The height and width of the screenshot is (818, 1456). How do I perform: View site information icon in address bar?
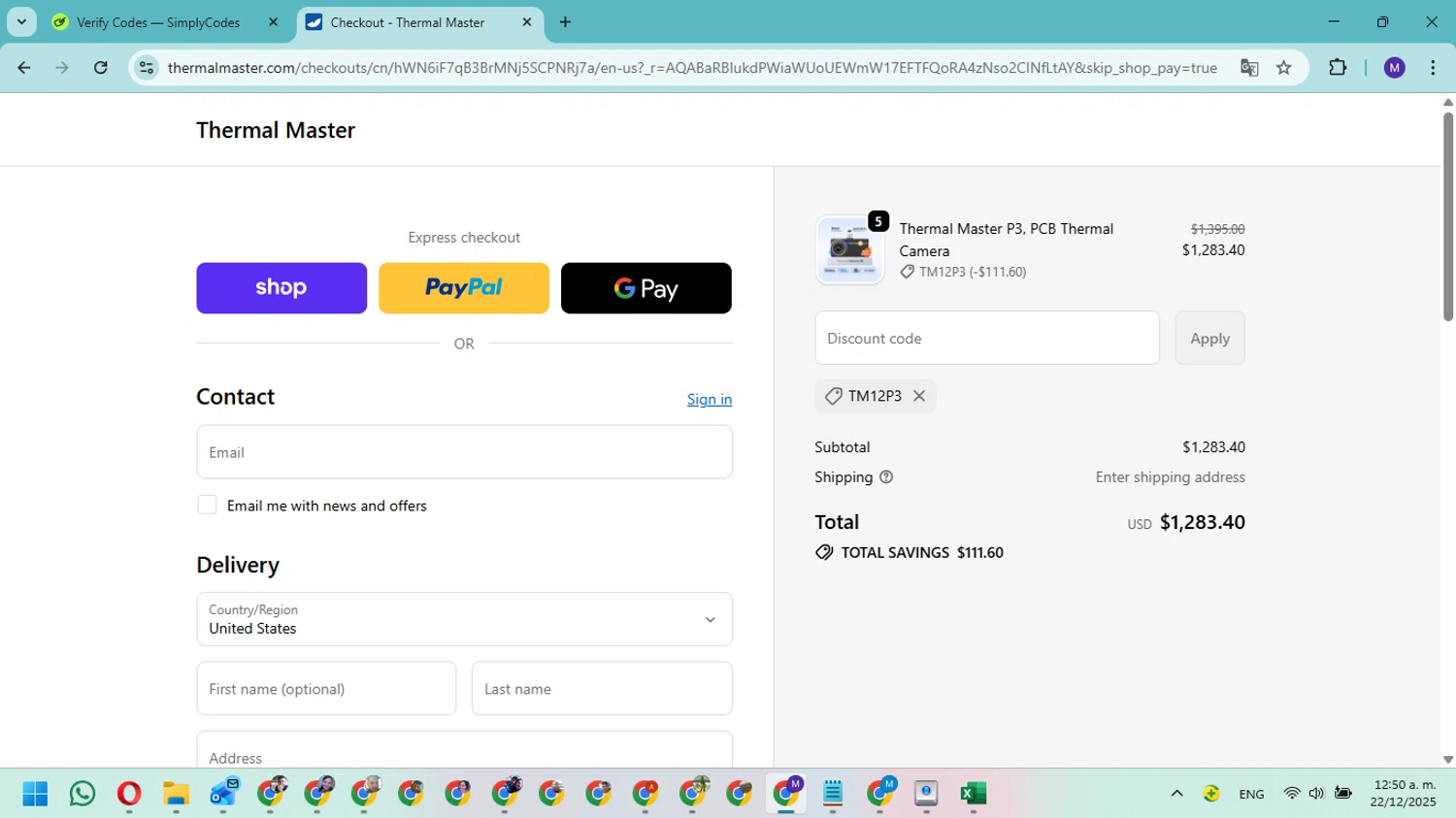(147, 68)
